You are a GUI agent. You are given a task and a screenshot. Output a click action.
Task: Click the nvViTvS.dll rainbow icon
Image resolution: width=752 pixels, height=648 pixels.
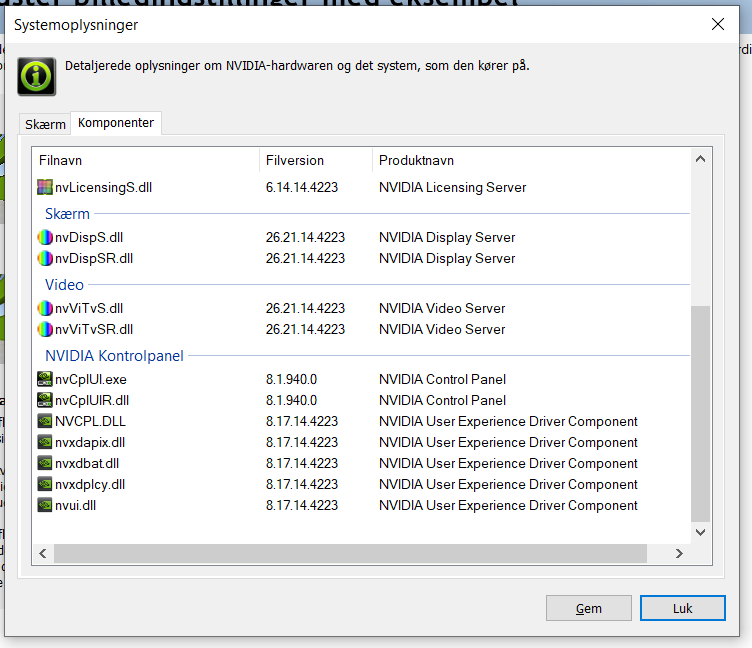[x=45, y=308]
